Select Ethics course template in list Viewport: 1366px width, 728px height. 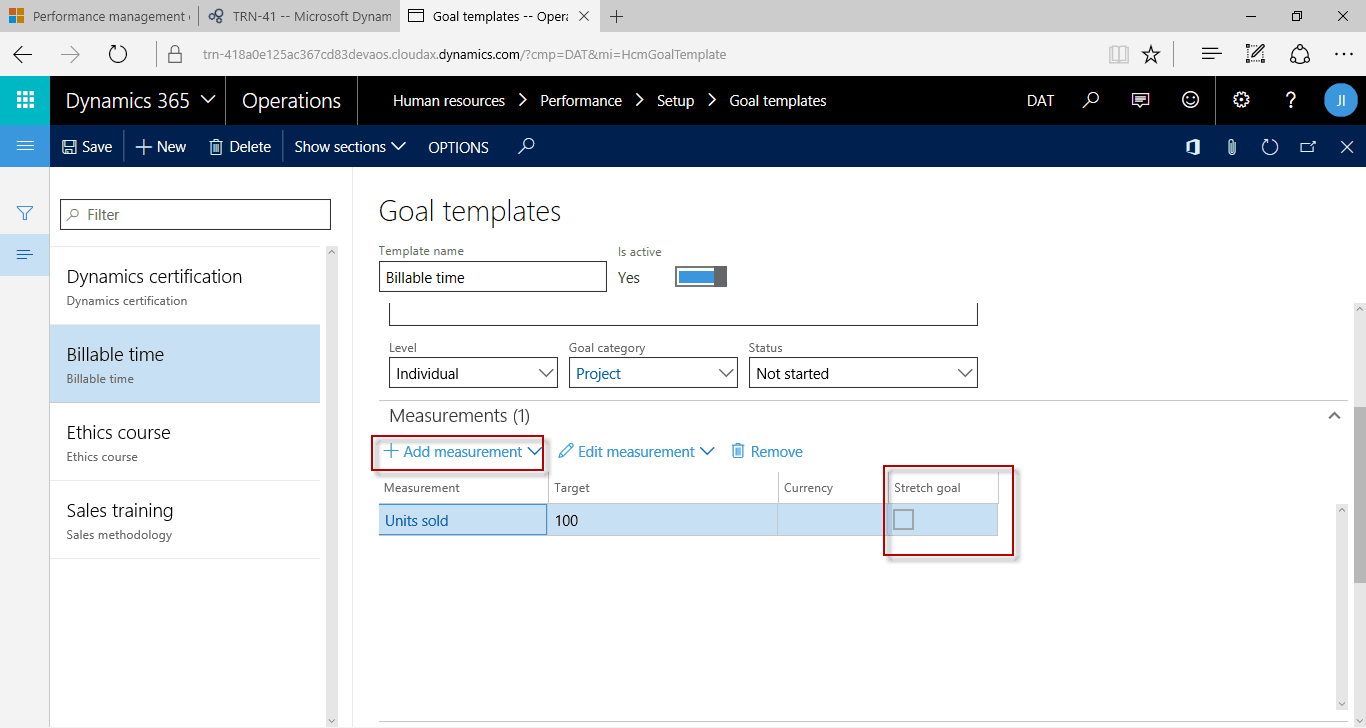point(185,442)
